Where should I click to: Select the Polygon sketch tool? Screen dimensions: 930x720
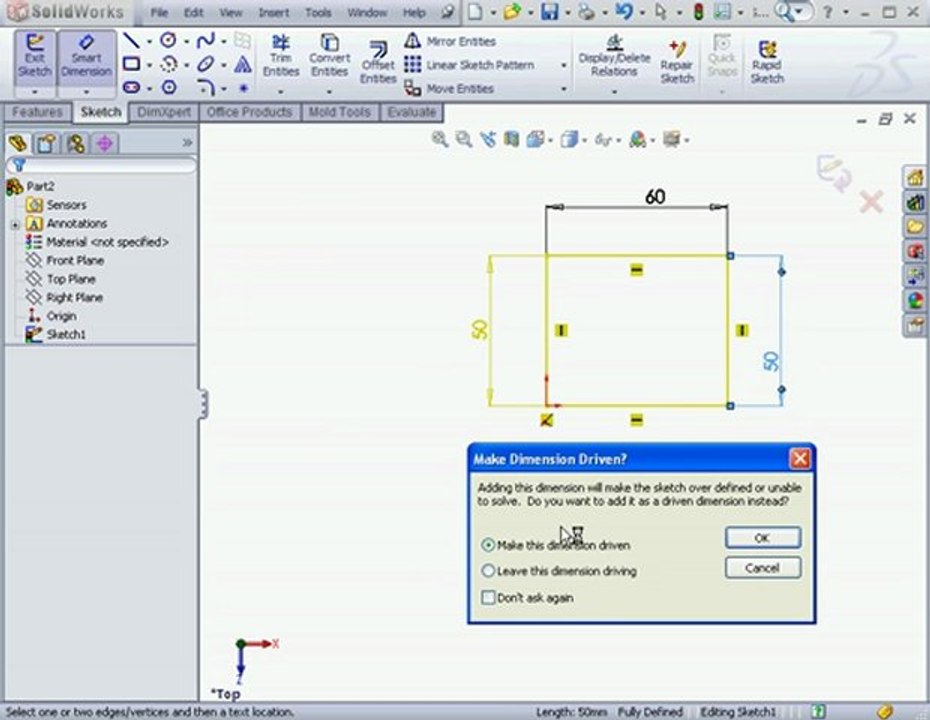click(168, 87)
